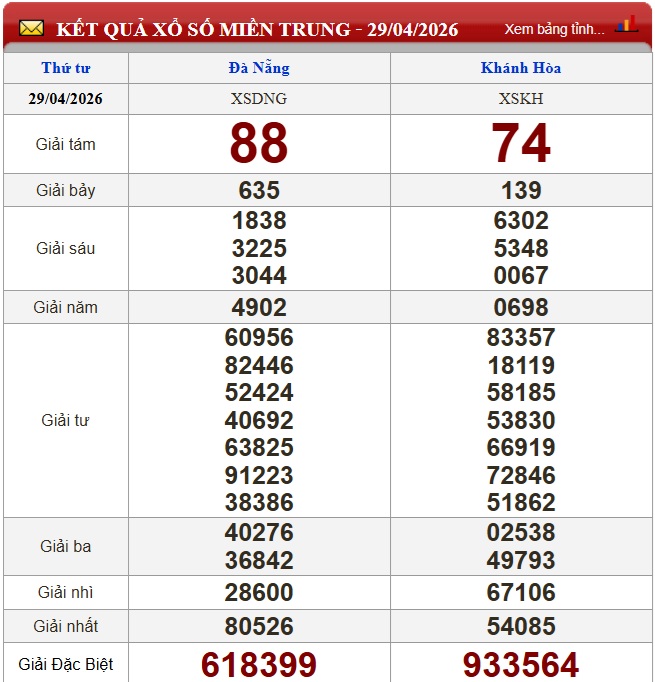The height and width of the screenshot is (682, 655).
Task: Click Khánh Hòa special prize 933564
Action: tap(521, 664)
